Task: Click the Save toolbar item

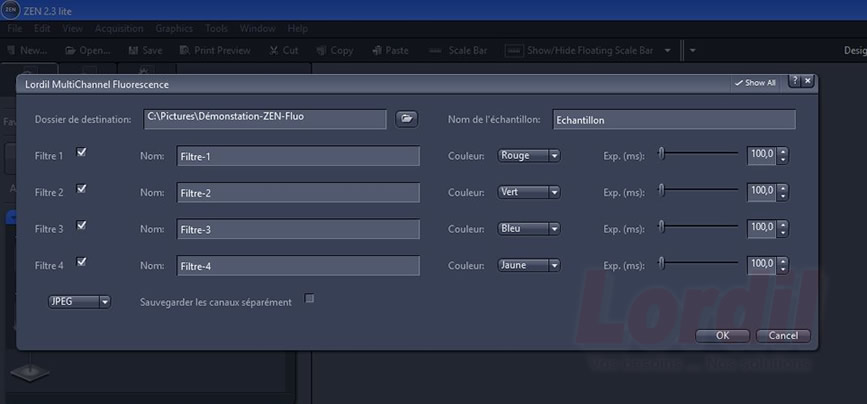Action: [x=145, y=50]
